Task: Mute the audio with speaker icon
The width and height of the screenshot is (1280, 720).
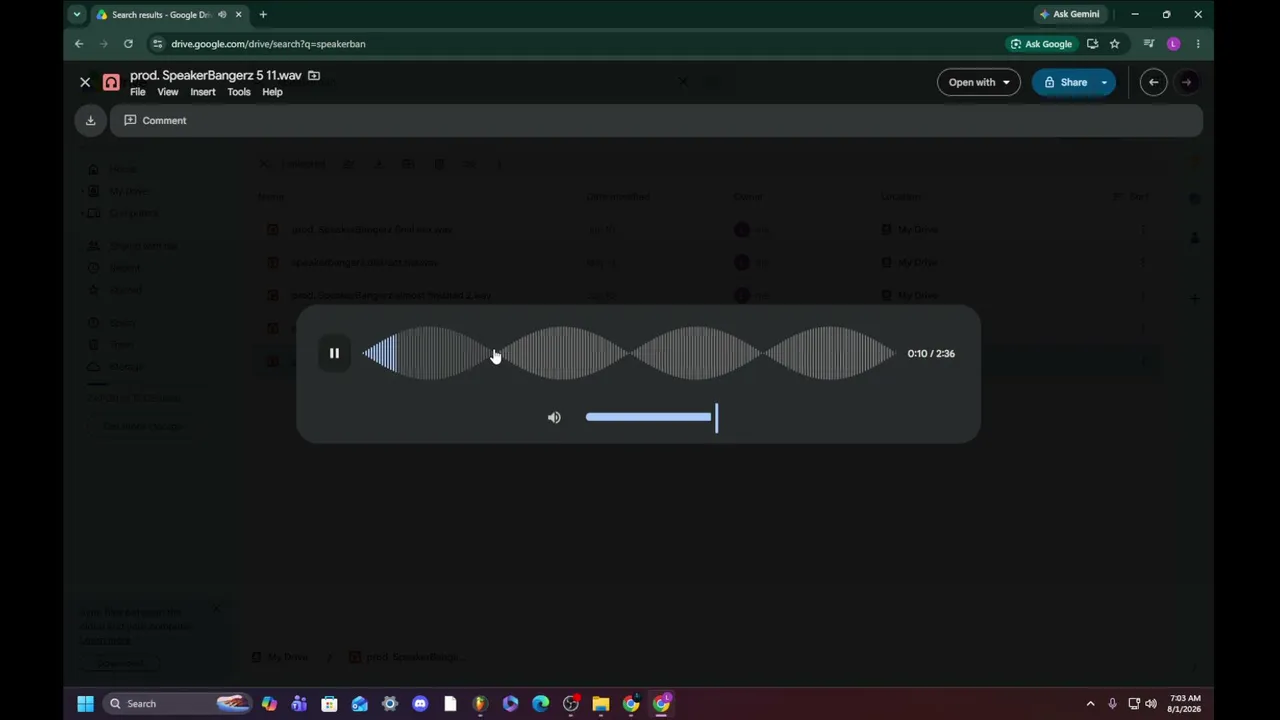Action: pos(554,417)
